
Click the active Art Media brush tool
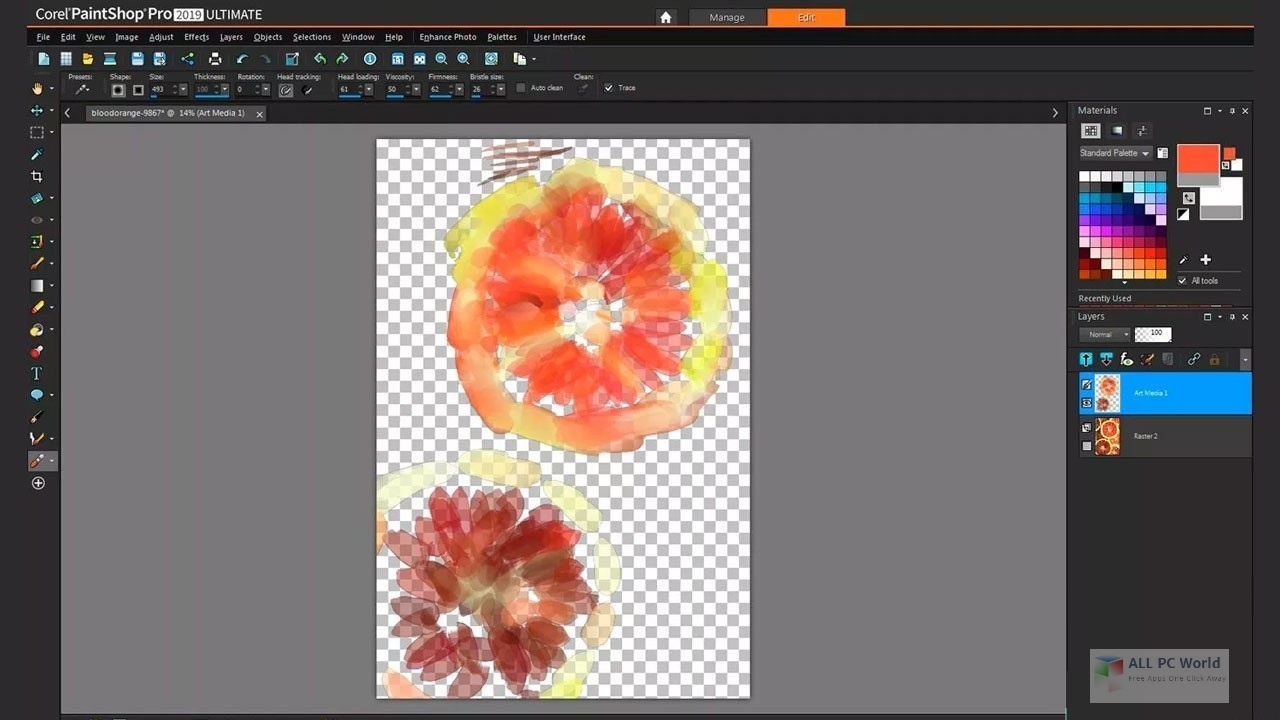pos(37,461)
